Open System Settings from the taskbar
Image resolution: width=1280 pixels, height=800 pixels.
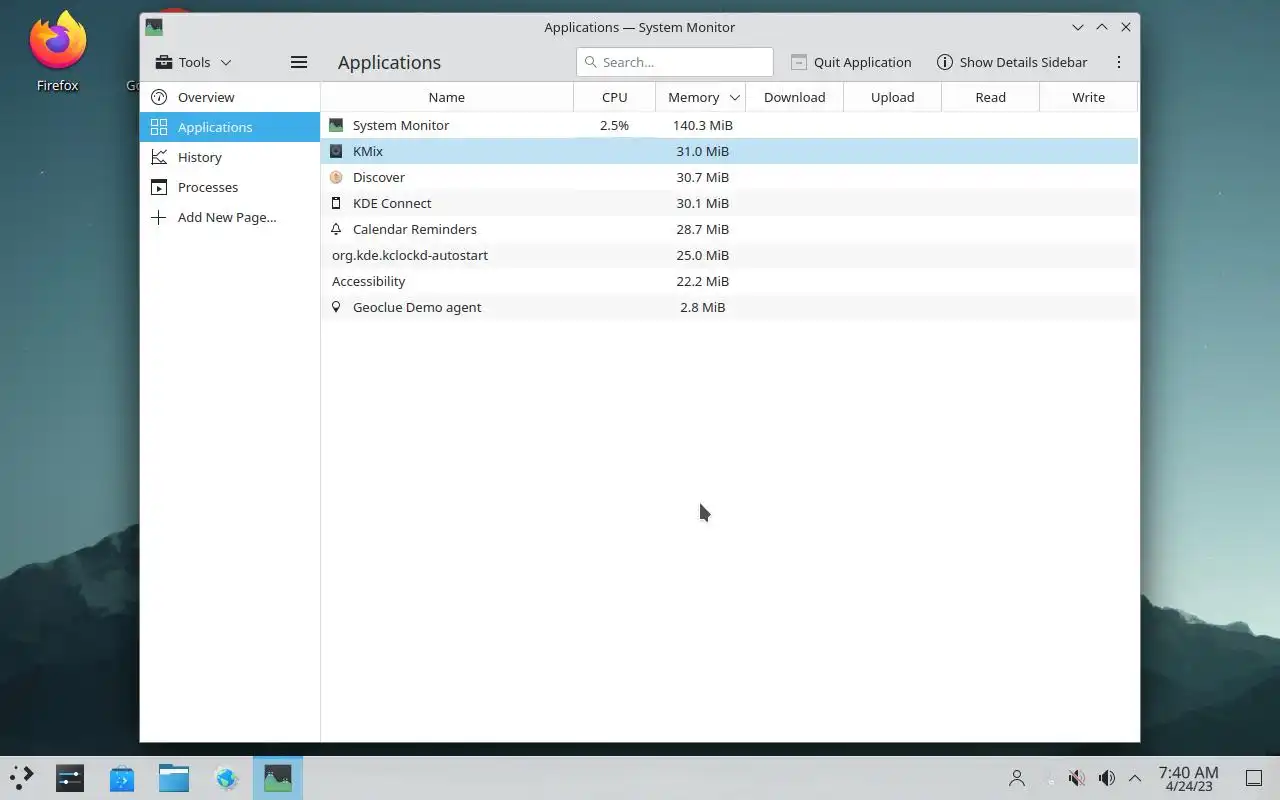coord(70,778)
